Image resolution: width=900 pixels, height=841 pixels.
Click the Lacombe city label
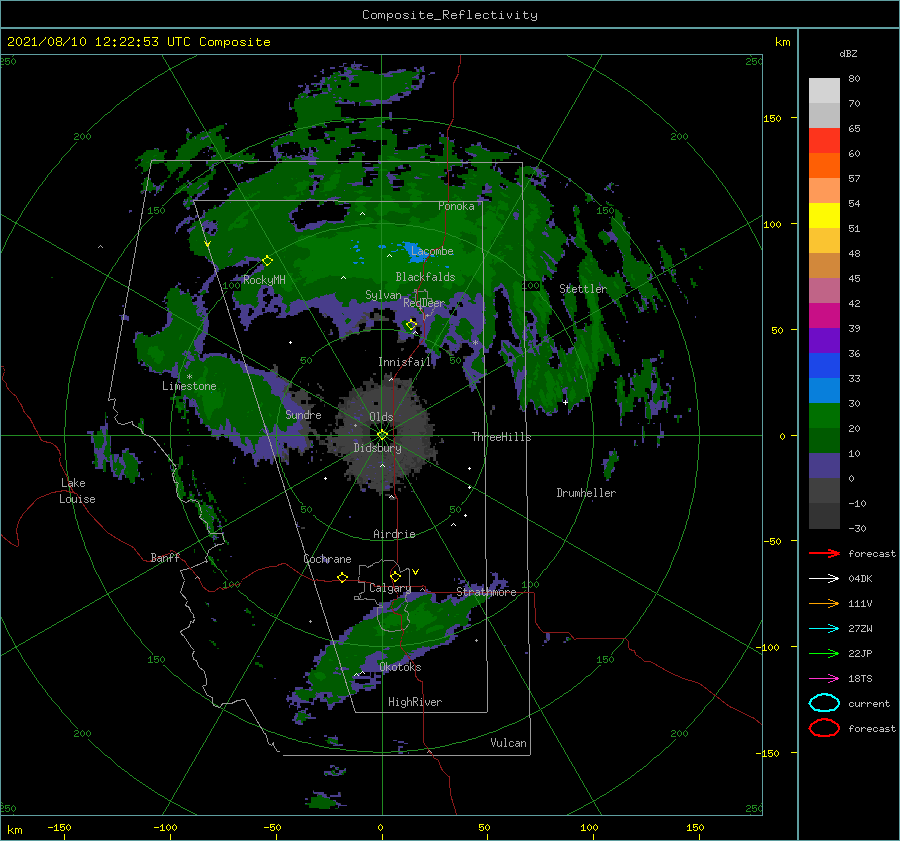432,251
